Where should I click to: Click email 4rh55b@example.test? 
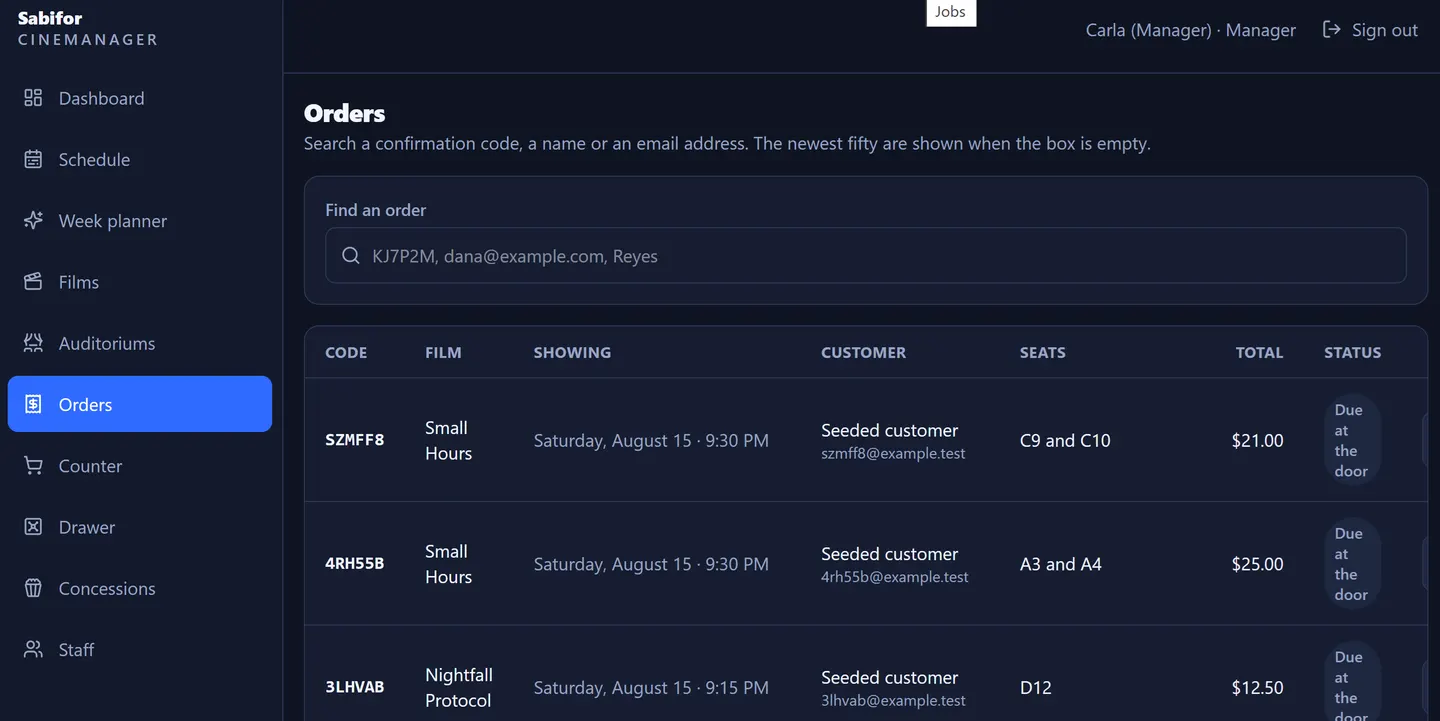(895, 577)
